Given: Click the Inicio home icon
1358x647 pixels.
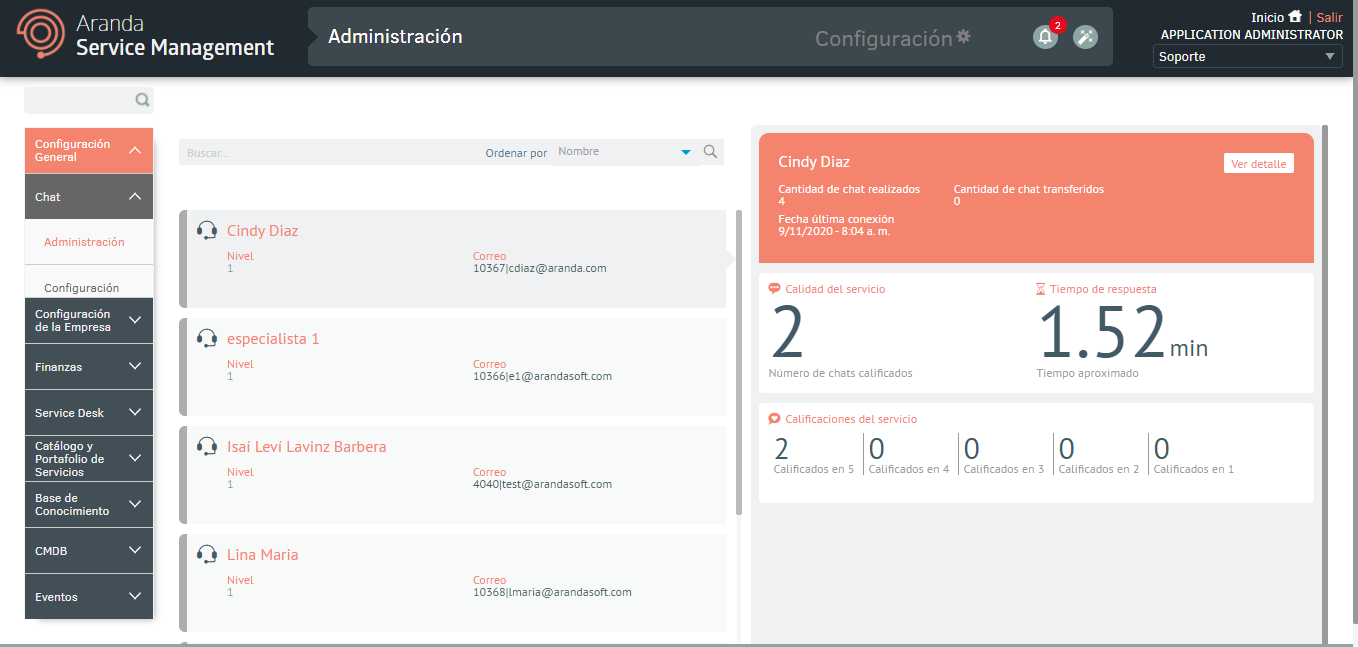Looking at the screenshot, I should coord(1295,17).
